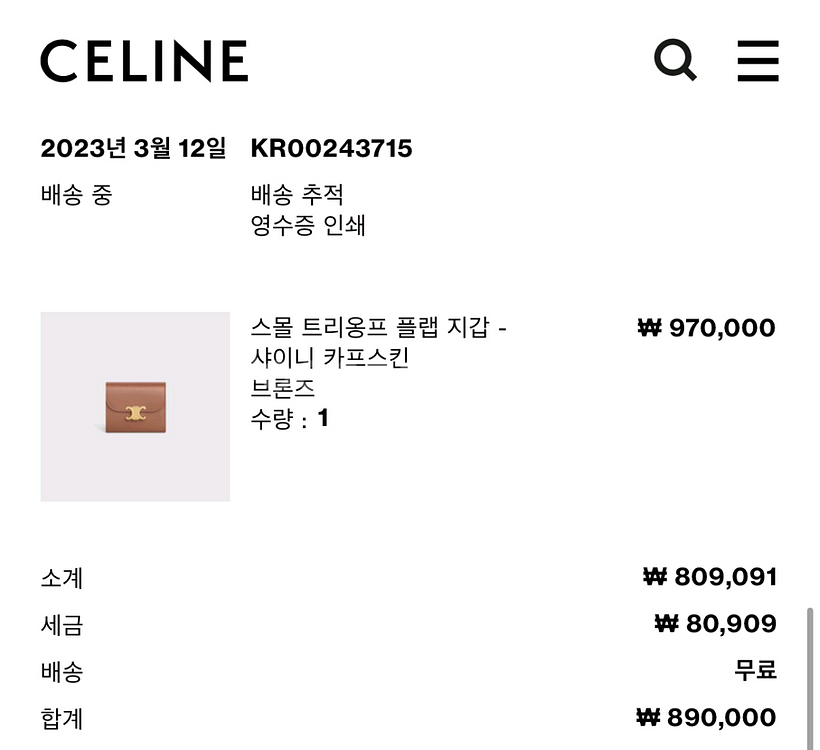Click the 소계 subtotal label
The height and width of the screenshot is (750, 820).
[62, 577]
